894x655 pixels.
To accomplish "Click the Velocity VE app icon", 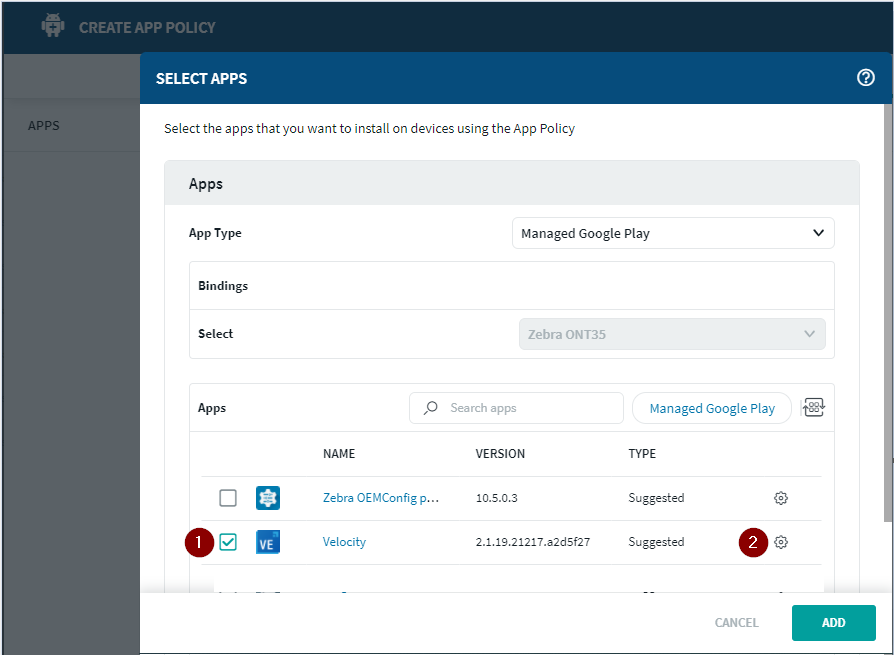I will pyautogui.click(x=267, y=542).
